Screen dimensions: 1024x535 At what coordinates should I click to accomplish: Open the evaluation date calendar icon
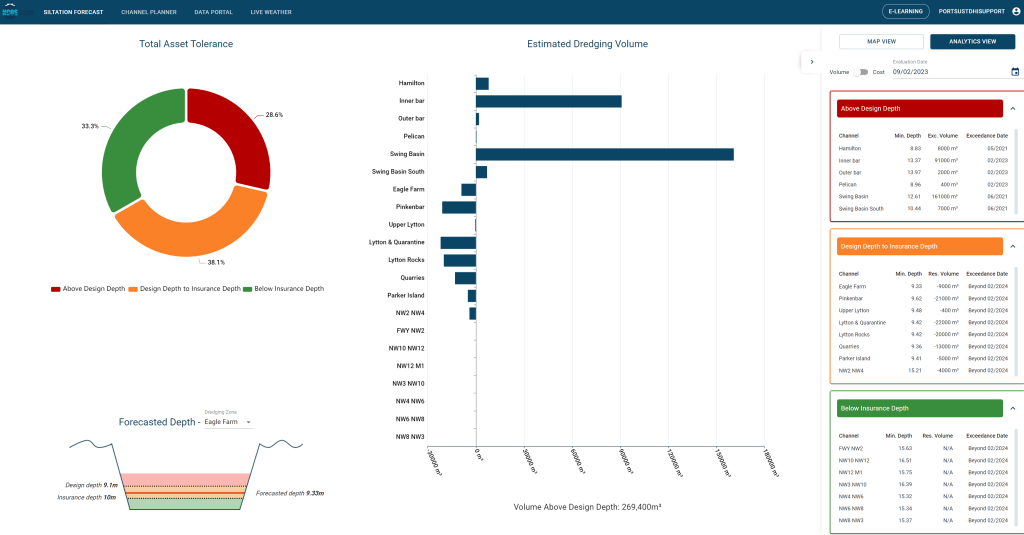pos(1015,72)
